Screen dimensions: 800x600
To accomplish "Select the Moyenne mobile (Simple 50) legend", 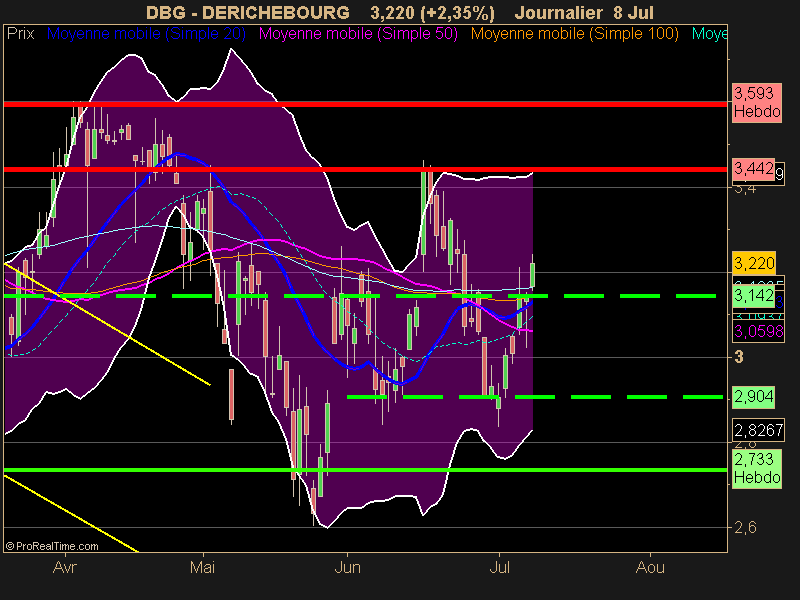I will (x=358, y=34).
